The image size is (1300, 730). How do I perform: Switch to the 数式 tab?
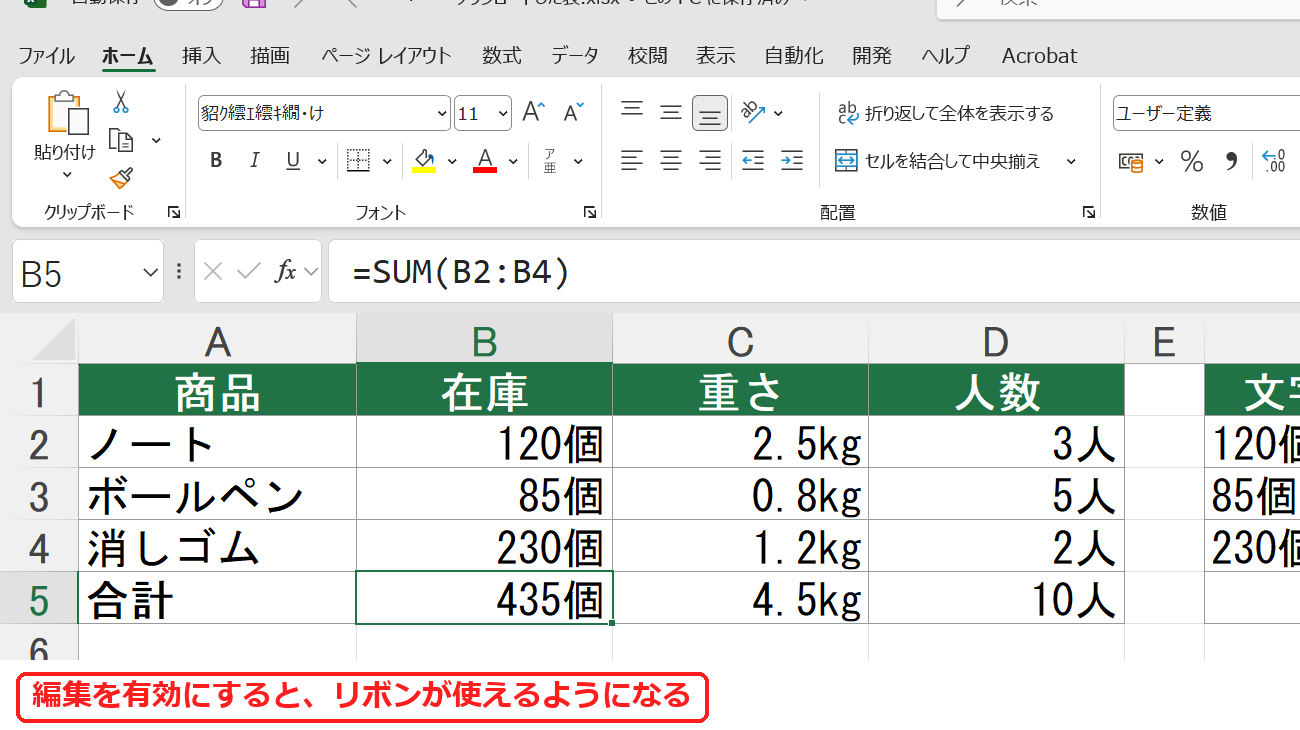pyautogui.click(x=502, y=55)
